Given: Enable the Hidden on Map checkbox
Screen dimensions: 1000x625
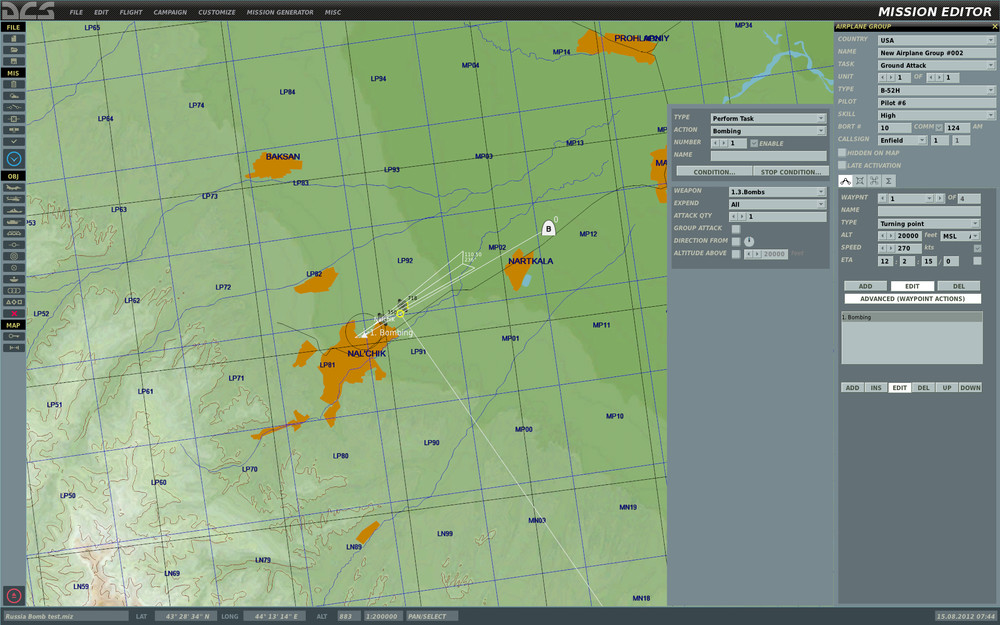Looking at the screenshot, I should point(842,152).
